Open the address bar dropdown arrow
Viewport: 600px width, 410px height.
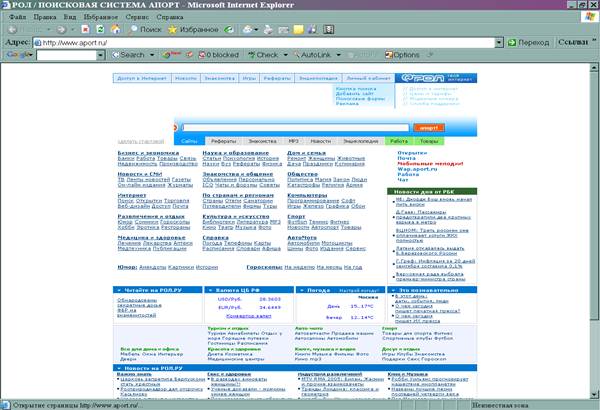click(x=499, y=42)
